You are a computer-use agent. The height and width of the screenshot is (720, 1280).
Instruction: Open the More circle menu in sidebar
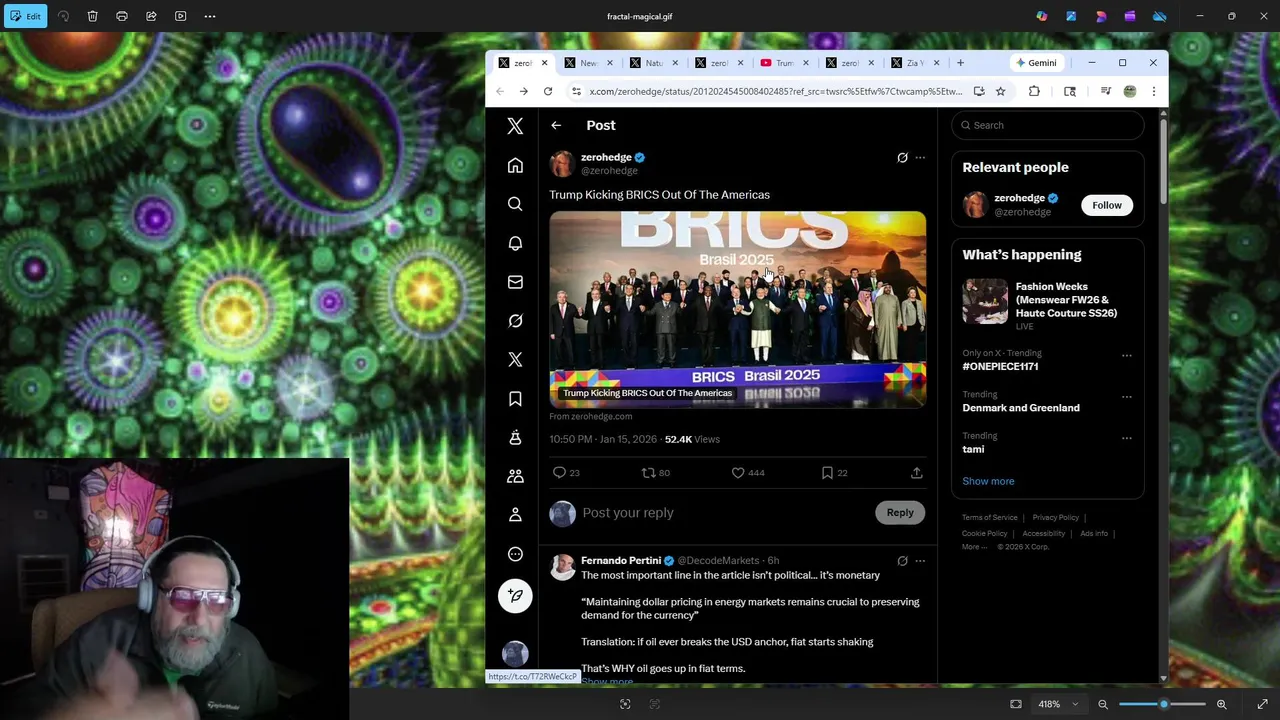515,554
